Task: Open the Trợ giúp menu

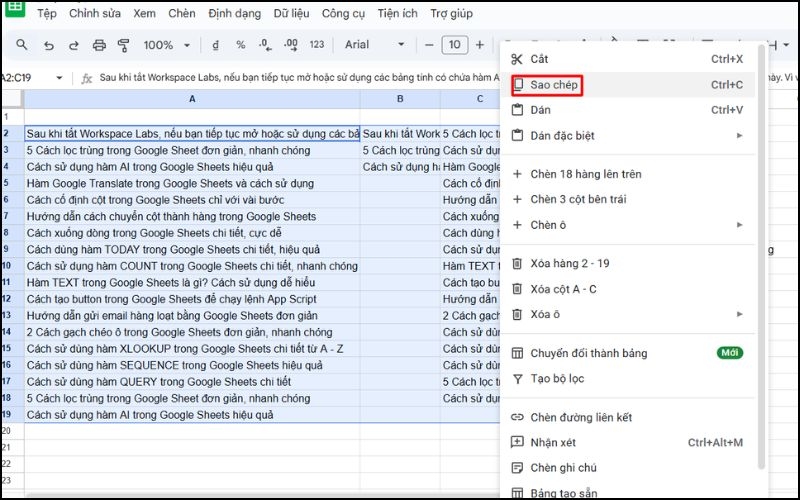Action: 452,14
